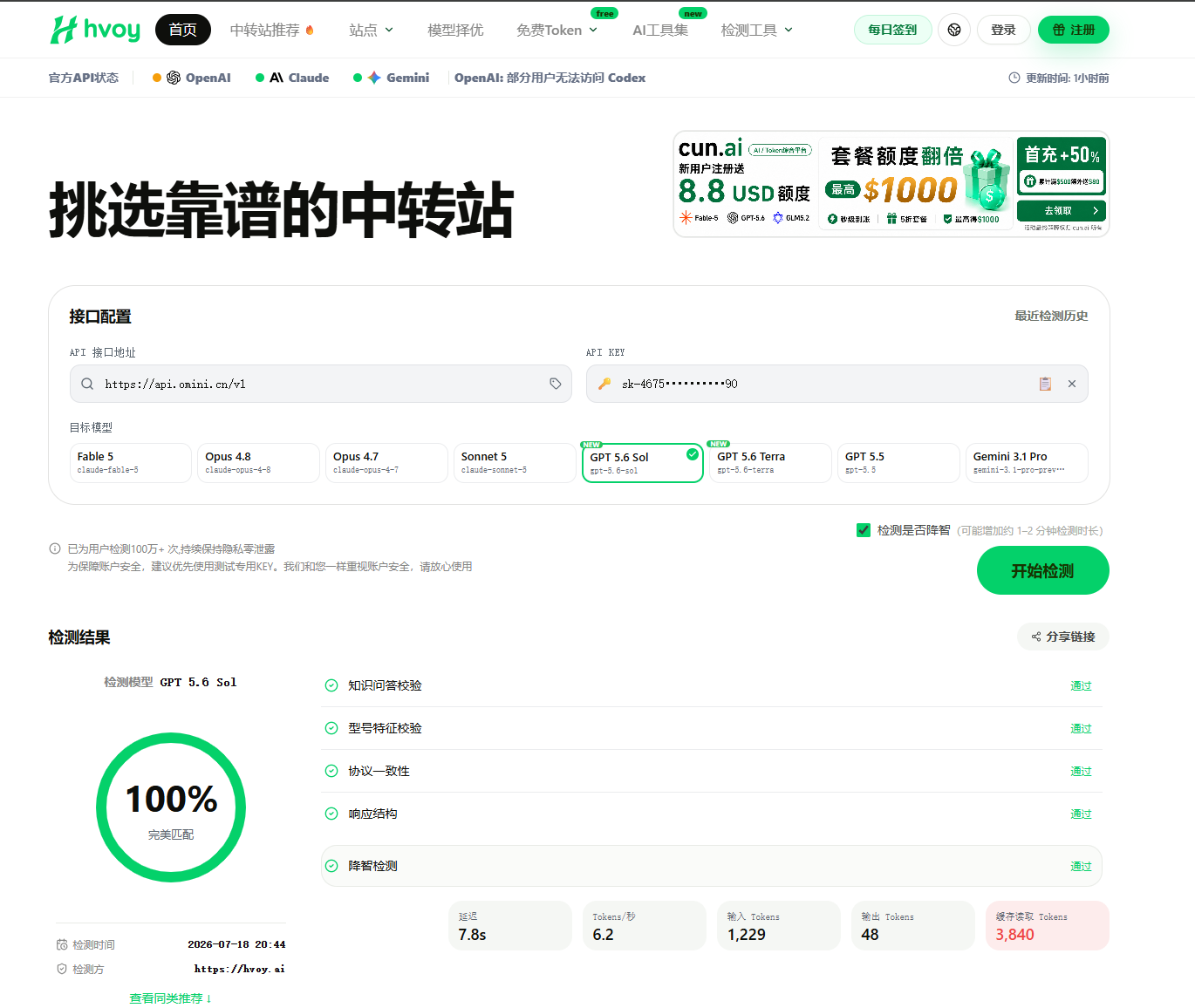Toggle the 检测是否降智 checkbox
The height and width of the screenshot is (1008, 1195).
pos(864,530)
